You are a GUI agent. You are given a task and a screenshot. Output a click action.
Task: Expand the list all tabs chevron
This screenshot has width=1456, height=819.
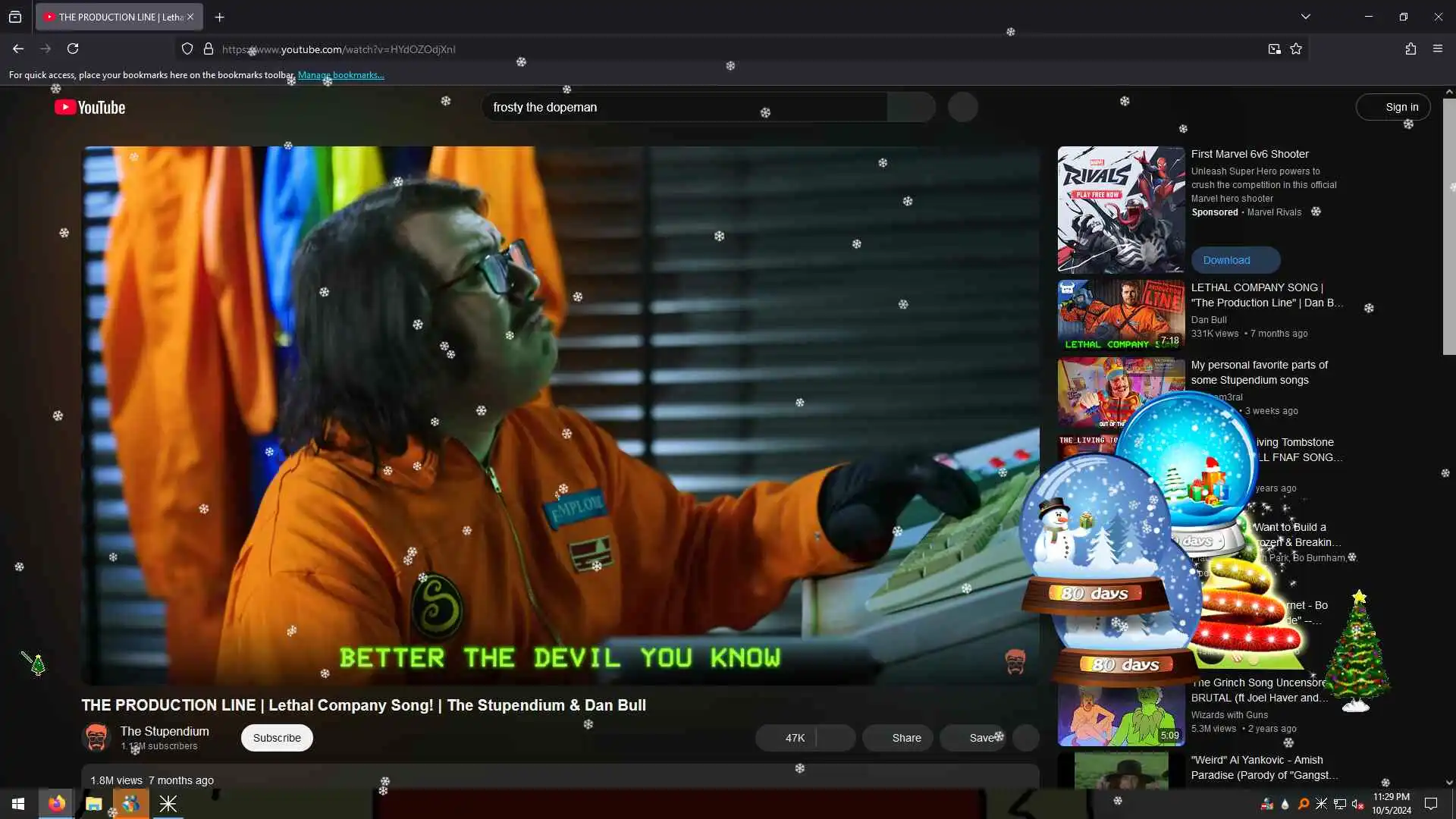pyautogui.click(x=1306, y=17)
